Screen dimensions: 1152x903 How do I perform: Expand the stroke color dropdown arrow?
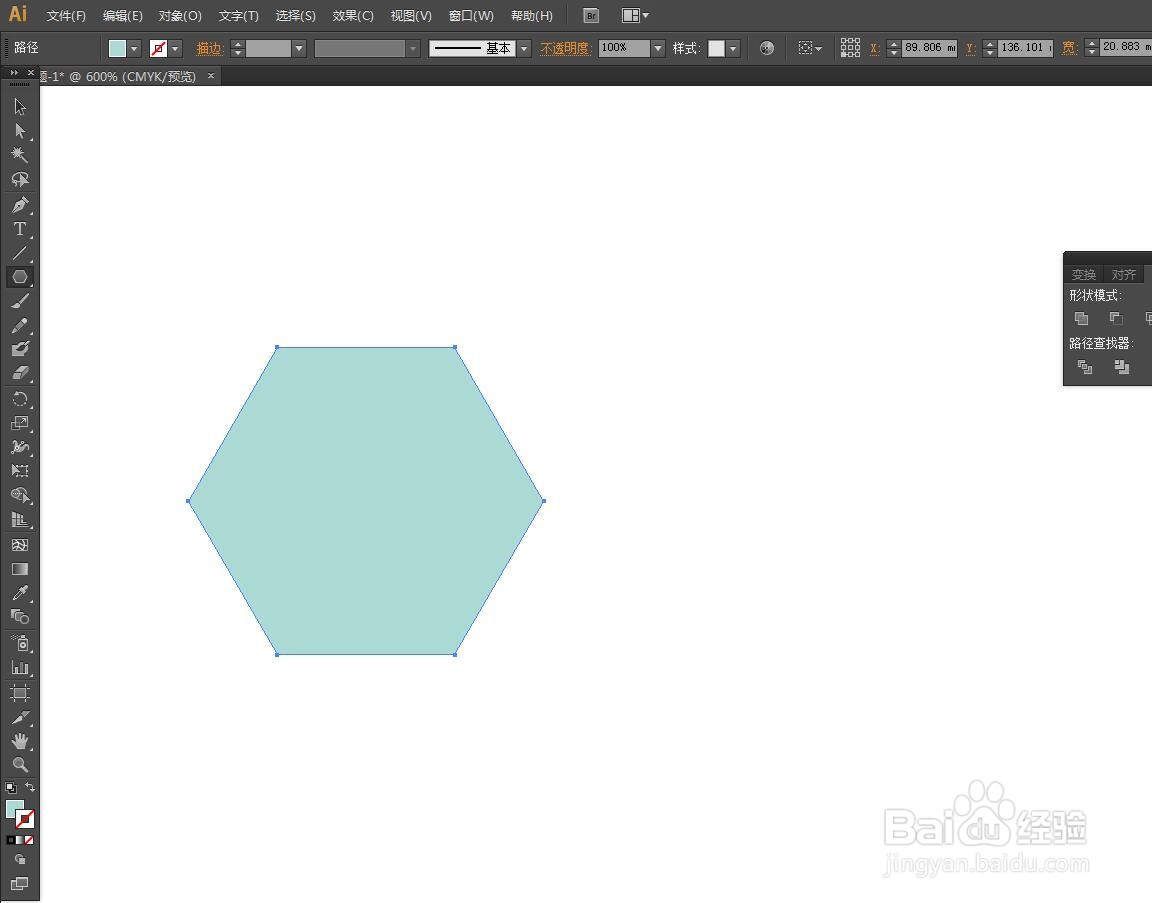175,48
